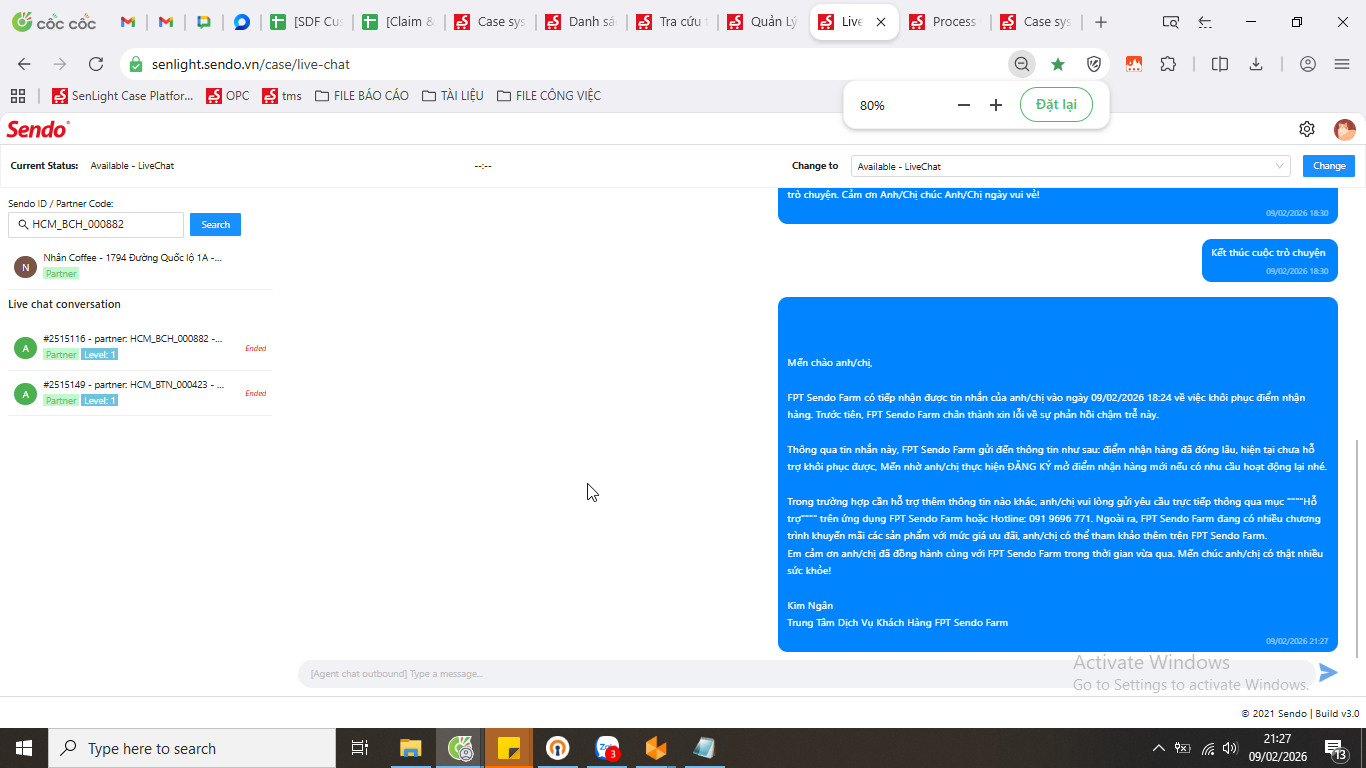1366x768 pixels.
Task: Open the FILE CÔNG VIỆC bookmark folder
Action: coord(549,96)
